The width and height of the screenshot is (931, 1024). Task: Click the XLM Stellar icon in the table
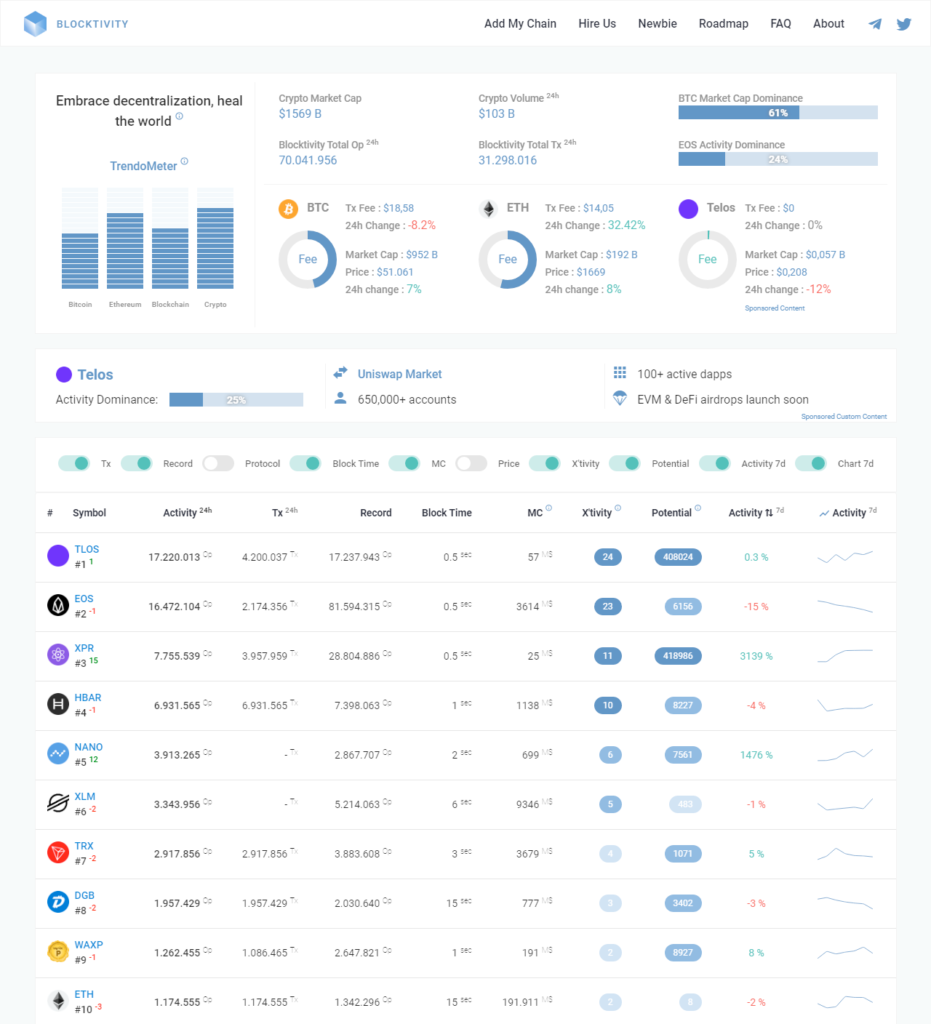58,803
